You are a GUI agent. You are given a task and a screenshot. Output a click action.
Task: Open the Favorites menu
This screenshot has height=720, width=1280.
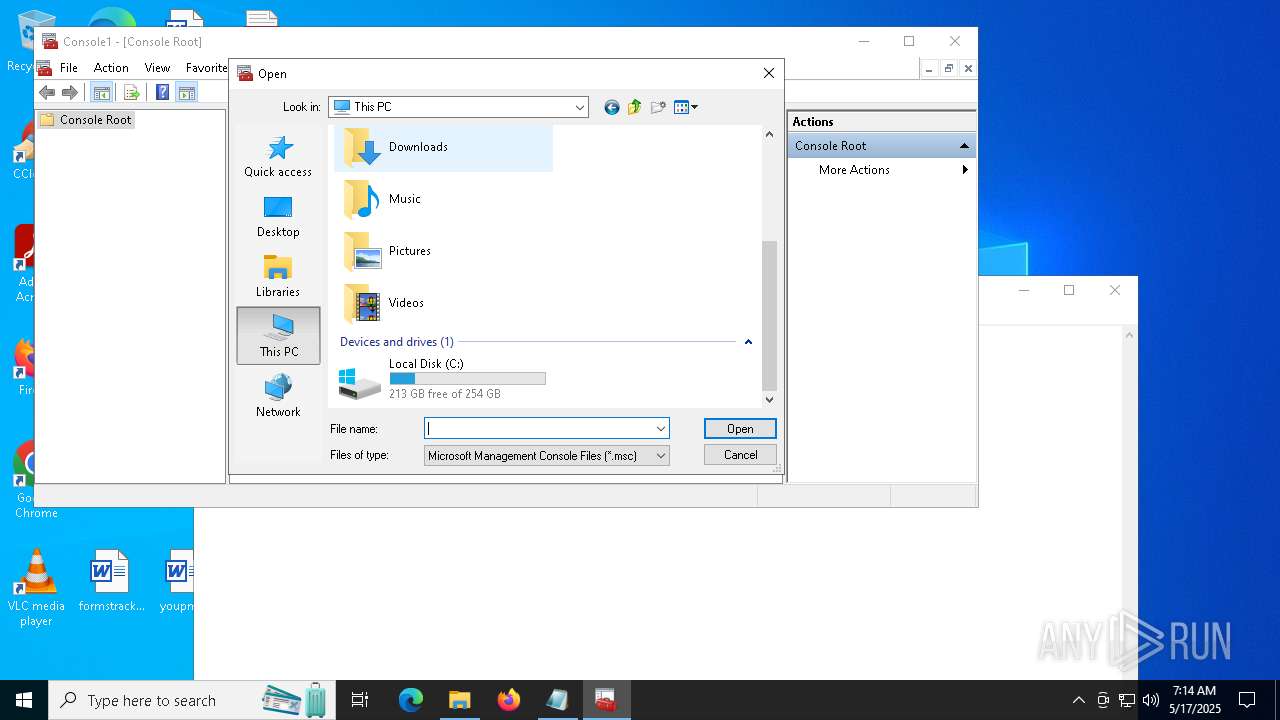point(206,68)
